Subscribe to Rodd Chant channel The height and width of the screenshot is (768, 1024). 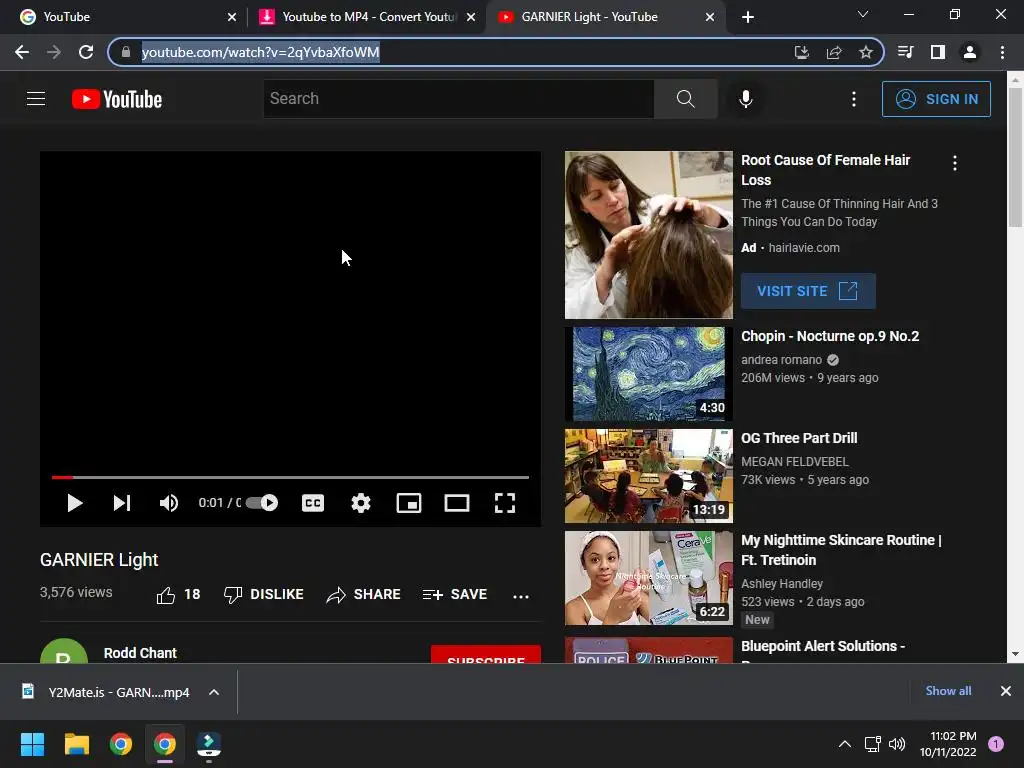tap(485, 654)
